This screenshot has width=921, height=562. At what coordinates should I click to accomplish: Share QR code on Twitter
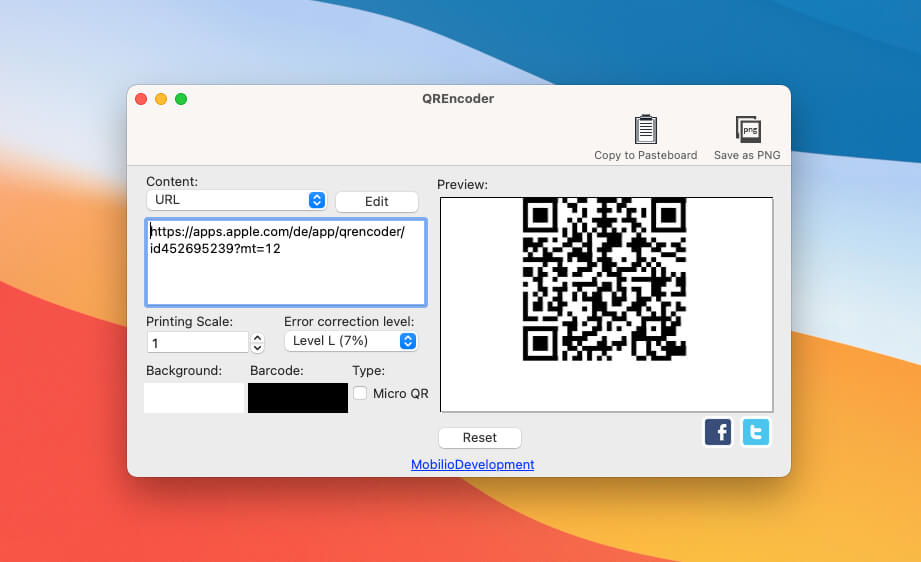point(755,432)
